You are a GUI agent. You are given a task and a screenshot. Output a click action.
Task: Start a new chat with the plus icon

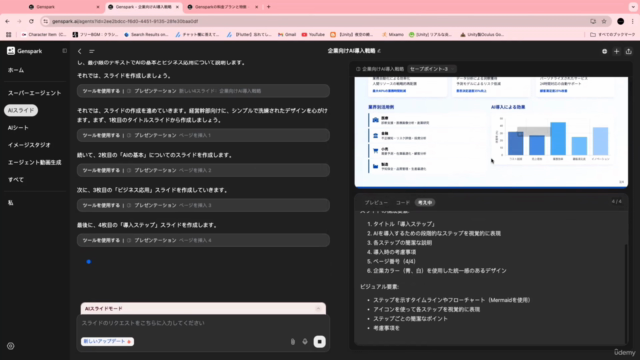click(617, 51)
